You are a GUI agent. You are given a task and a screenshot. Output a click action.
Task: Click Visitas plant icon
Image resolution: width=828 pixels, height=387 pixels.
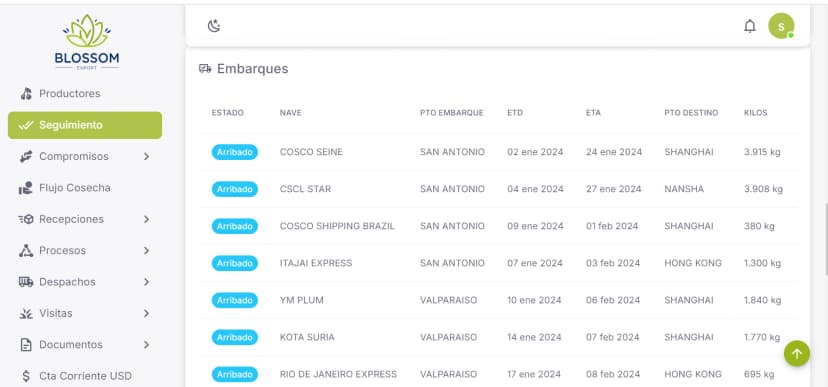[26, 314]
